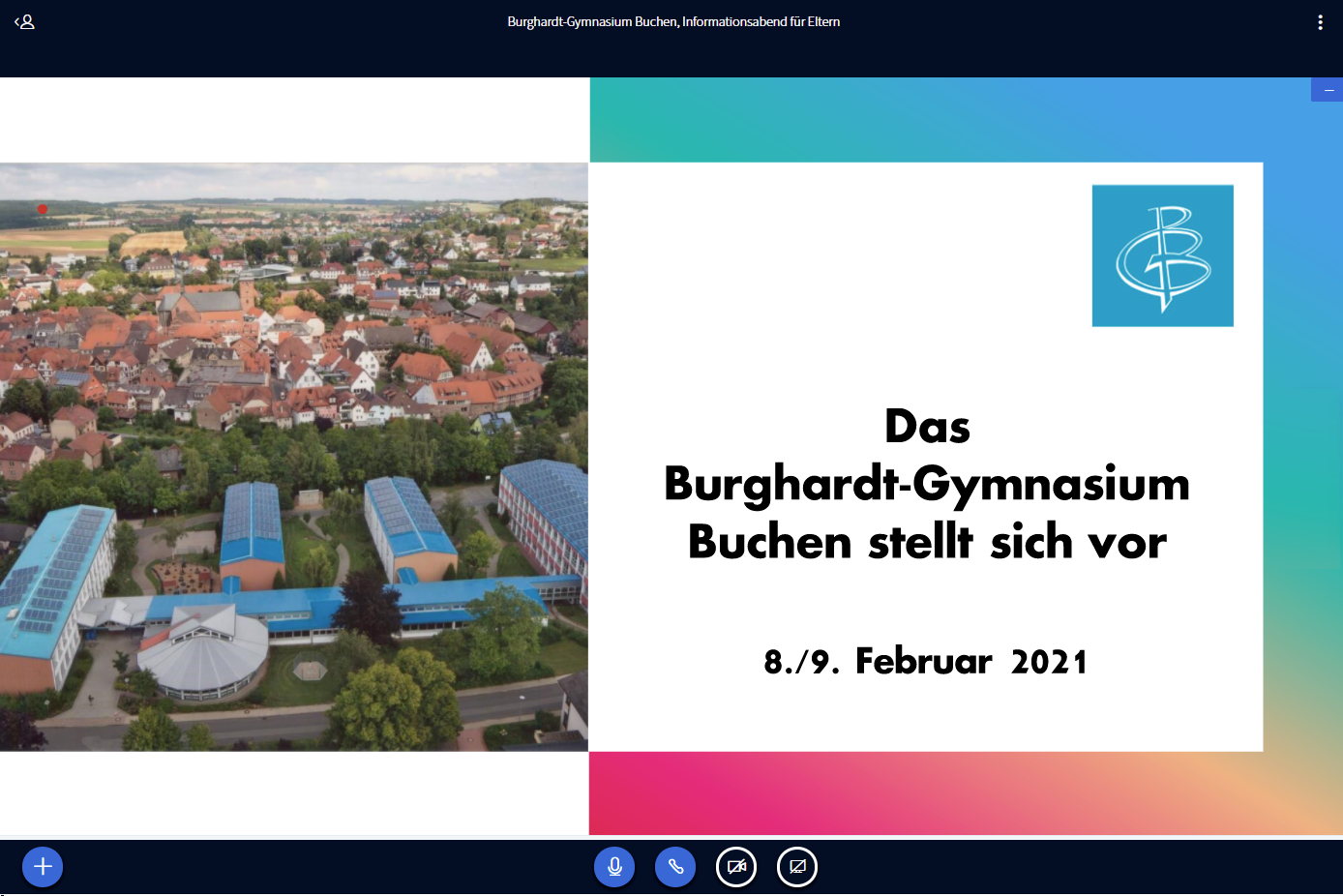The height and width of the screenshot is (896, 1343).
Task: Click the date text "8./9. Februar 2021"
Action: tap(926, 662)
